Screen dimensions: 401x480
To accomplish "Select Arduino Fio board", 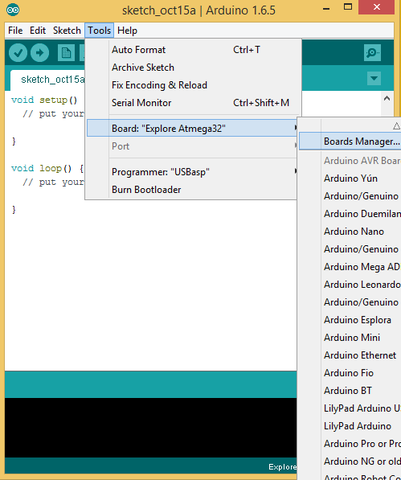I will click(x=350, y=373).
